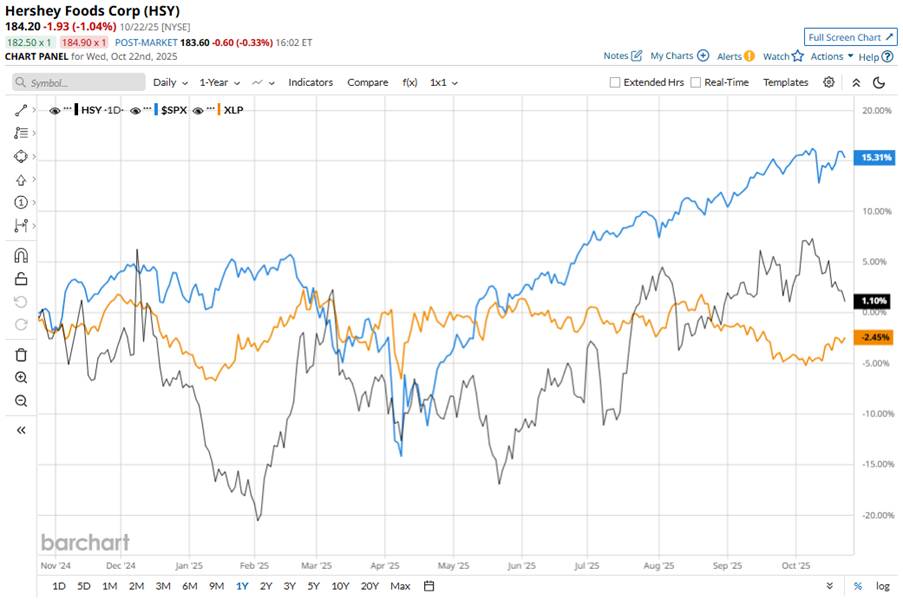Open the Indicators menu
Screen dimensions: 903x606
(x=310, y=82)
